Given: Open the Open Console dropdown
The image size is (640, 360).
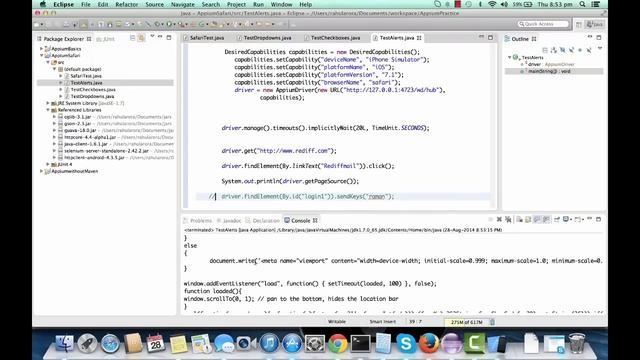Looking at the screenshot, I should pyautogui.click(x=583, y=220).
